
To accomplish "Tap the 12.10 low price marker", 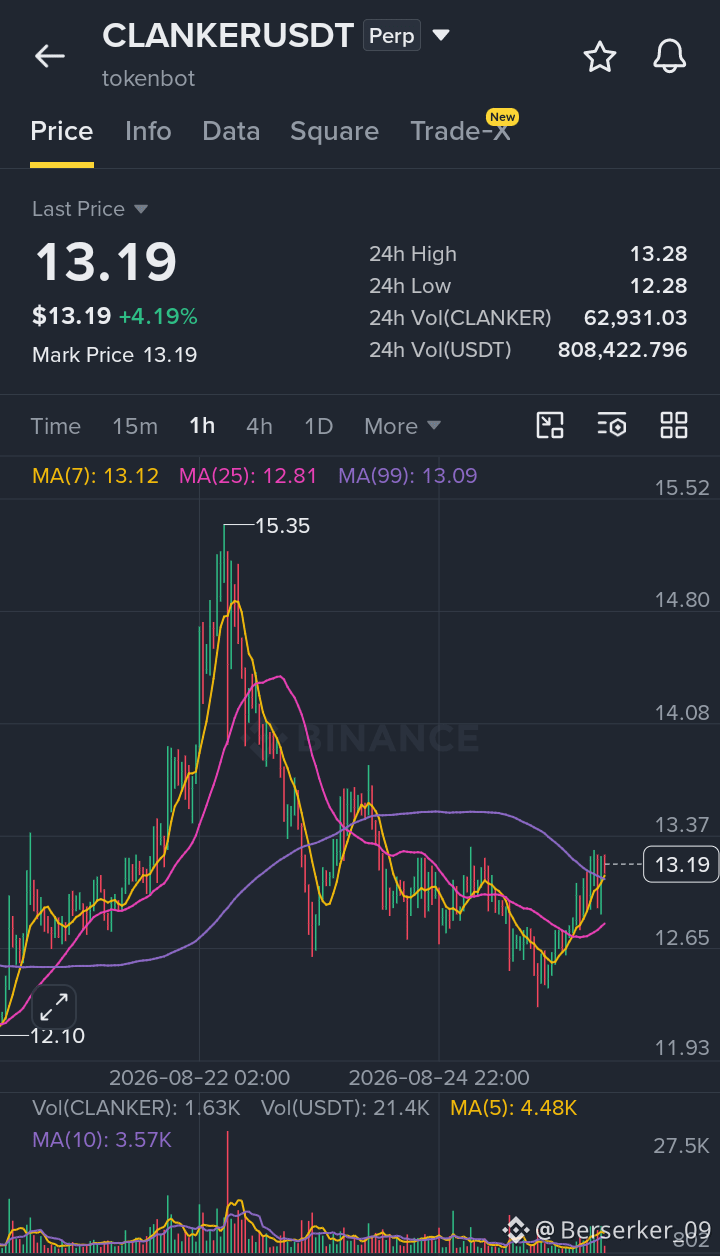I will (x=58, y=1036).
